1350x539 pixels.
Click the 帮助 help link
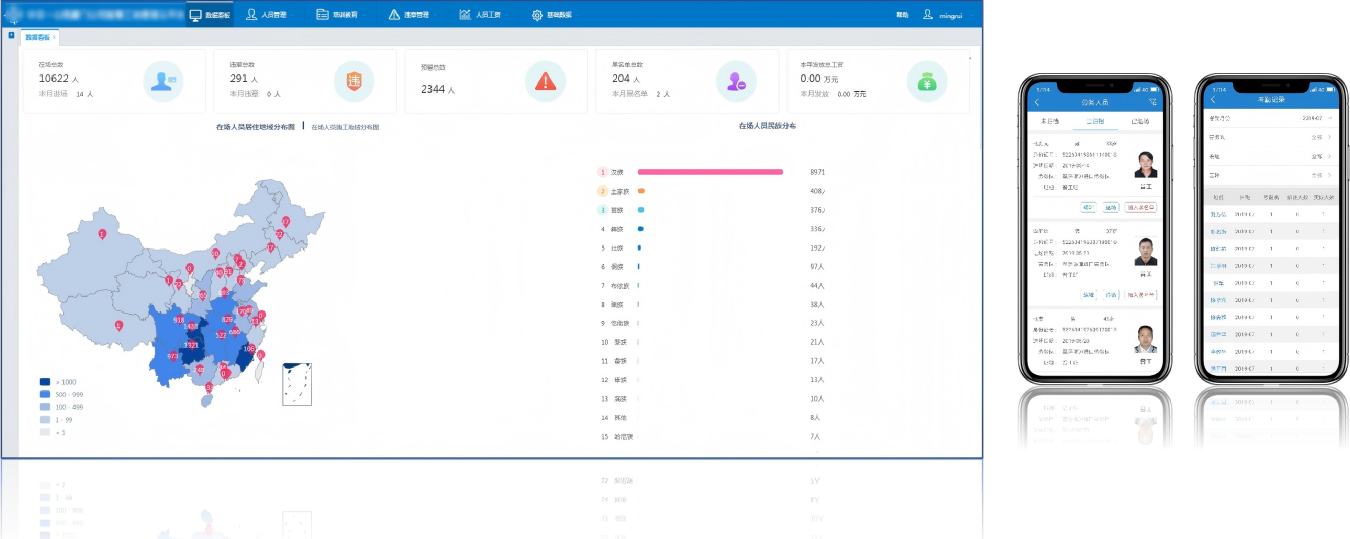(x=902, y=15)
